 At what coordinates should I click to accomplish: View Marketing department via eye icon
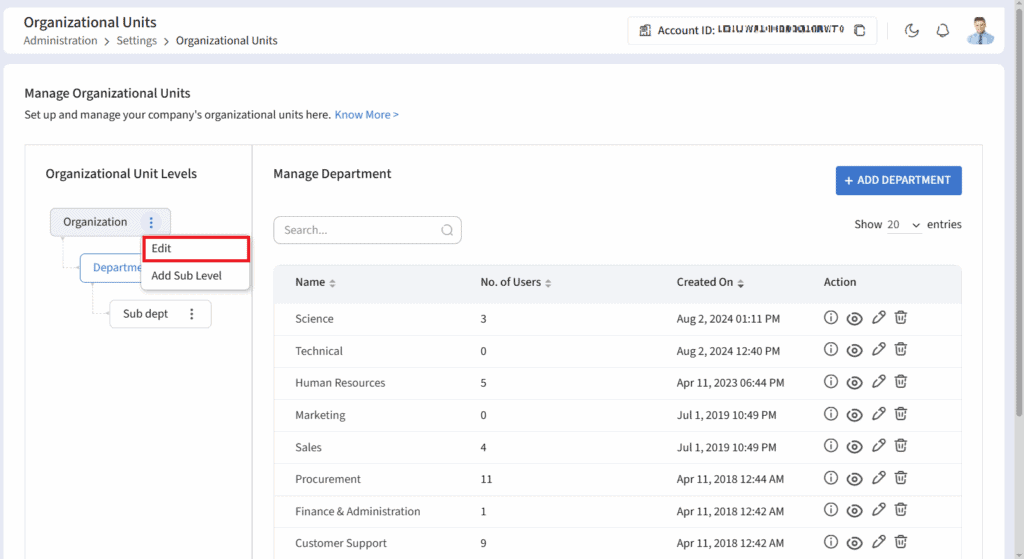pos(854,415)
